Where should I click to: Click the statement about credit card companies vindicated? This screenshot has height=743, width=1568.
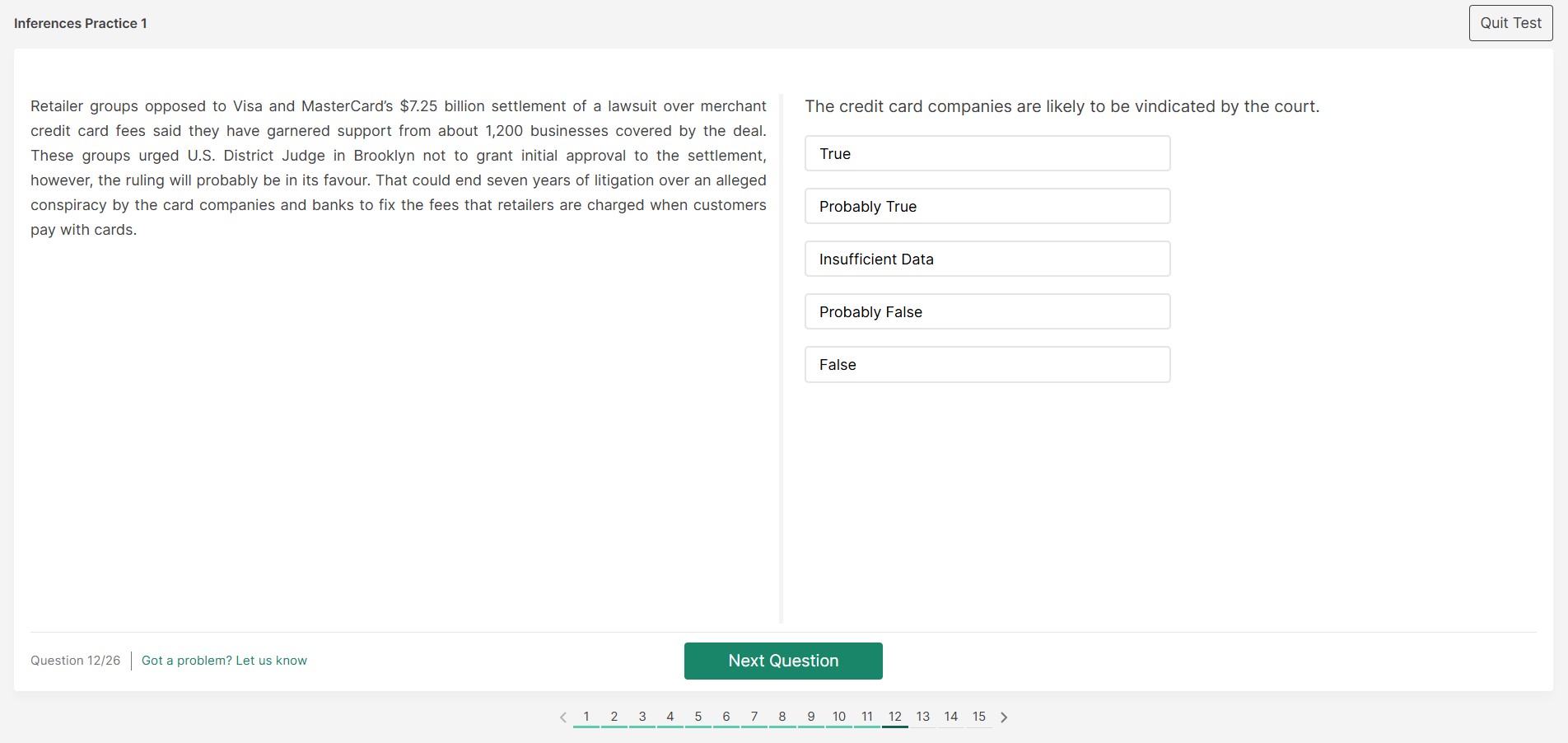click(1062, 106)
